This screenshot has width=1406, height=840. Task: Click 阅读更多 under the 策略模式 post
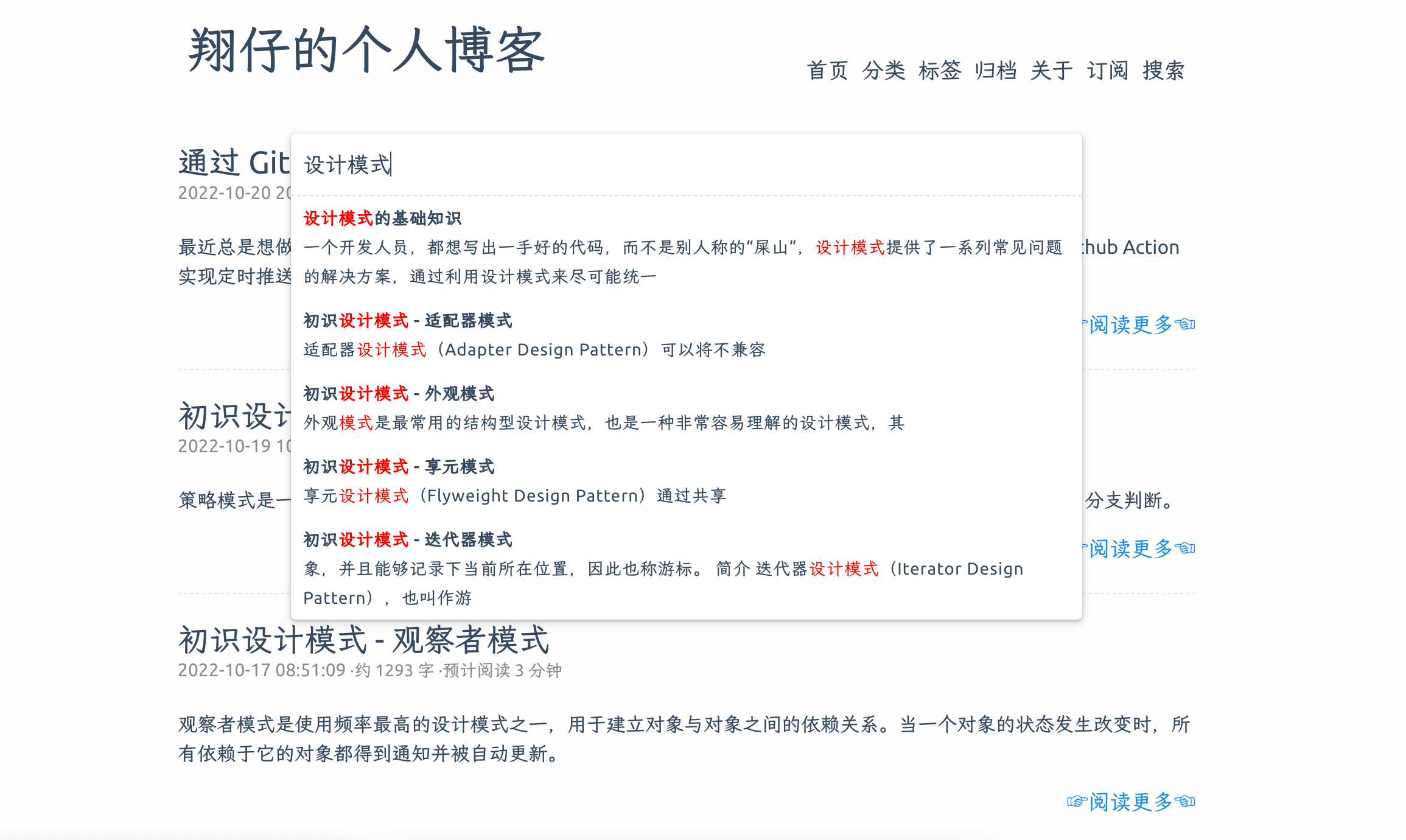tap(1139, 548)
